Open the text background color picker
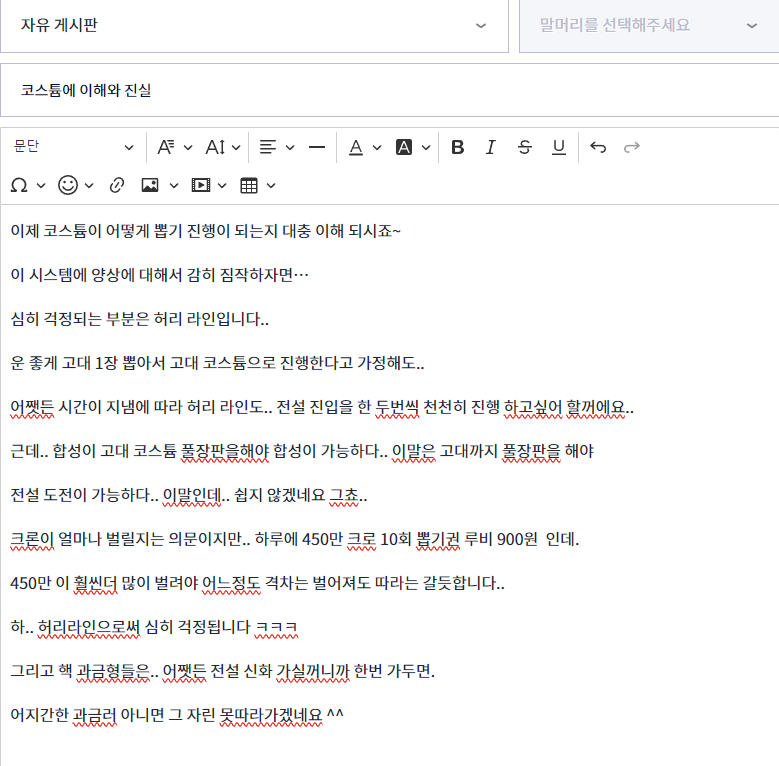This screenshot has width=779, height=766. (x=412, y=147)
